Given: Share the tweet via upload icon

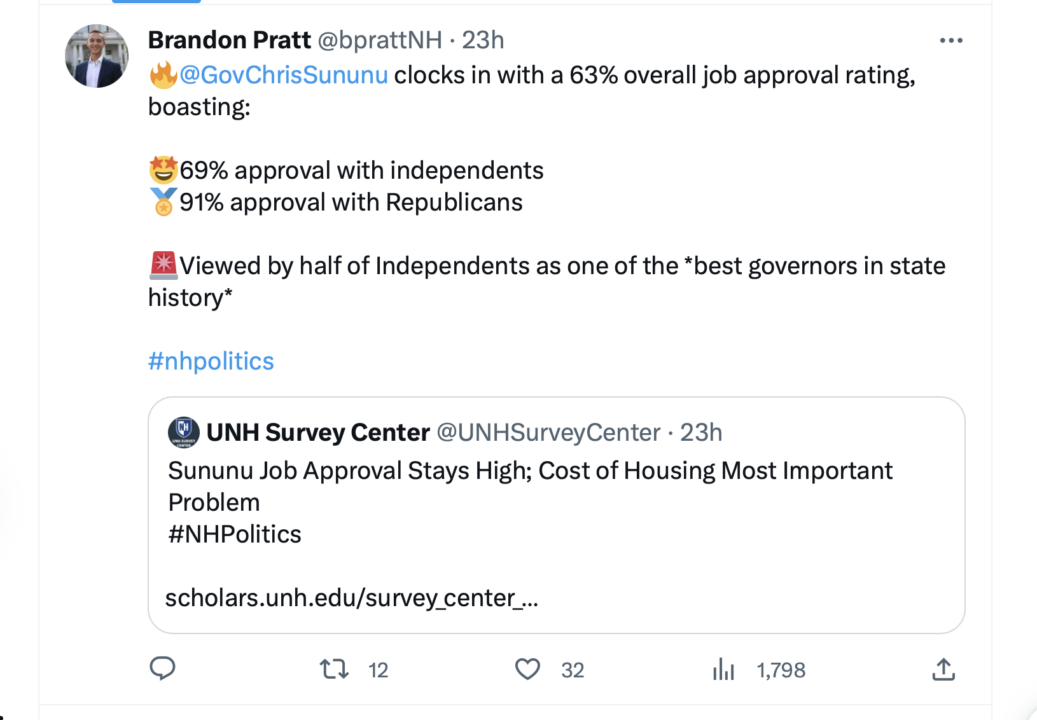Looking at the screenshot, I should pos(943,669).
